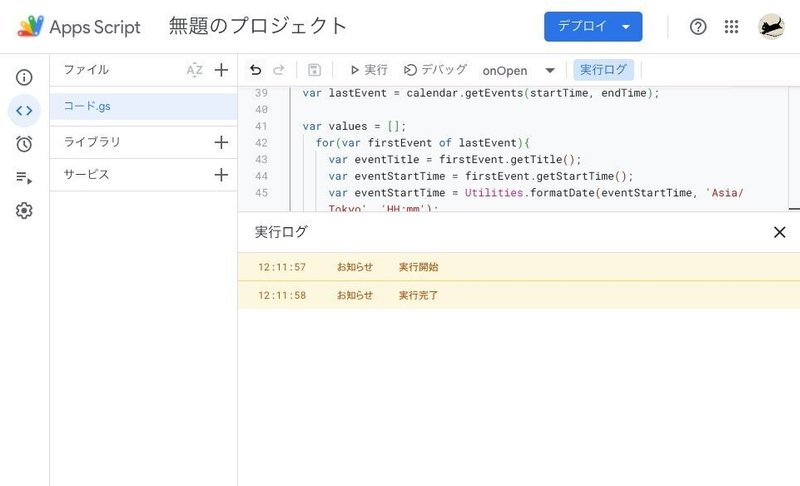Viewport: 800px width, 486px height.
Task: Click code line 39 with getEvents call
Action: [x=481, y=93]
